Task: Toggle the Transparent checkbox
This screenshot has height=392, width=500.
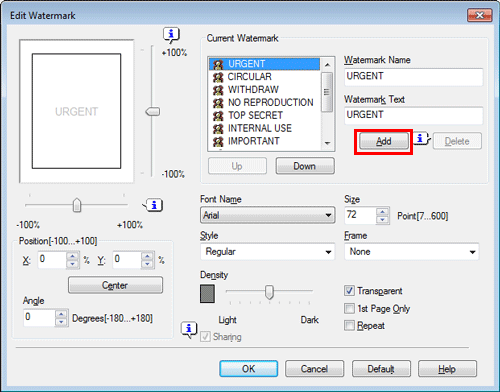Action: coord(349,291)
